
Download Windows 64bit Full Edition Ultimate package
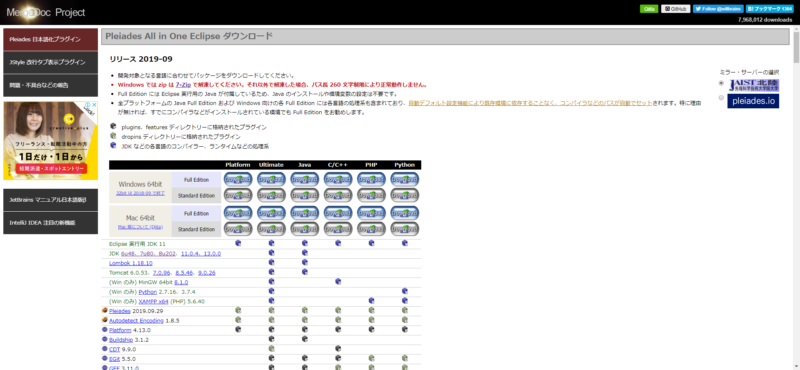pos(271,179)
